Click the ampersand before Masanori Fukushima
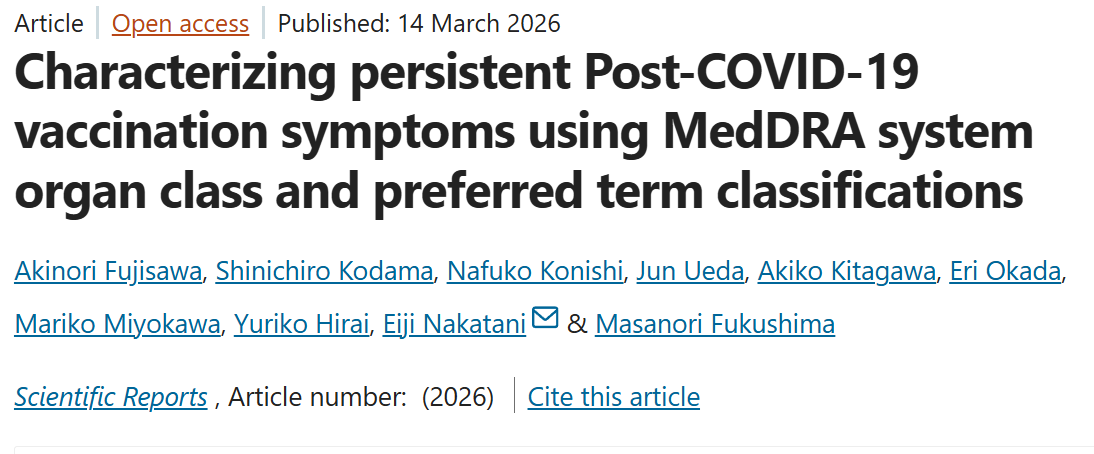 [577, 324]
